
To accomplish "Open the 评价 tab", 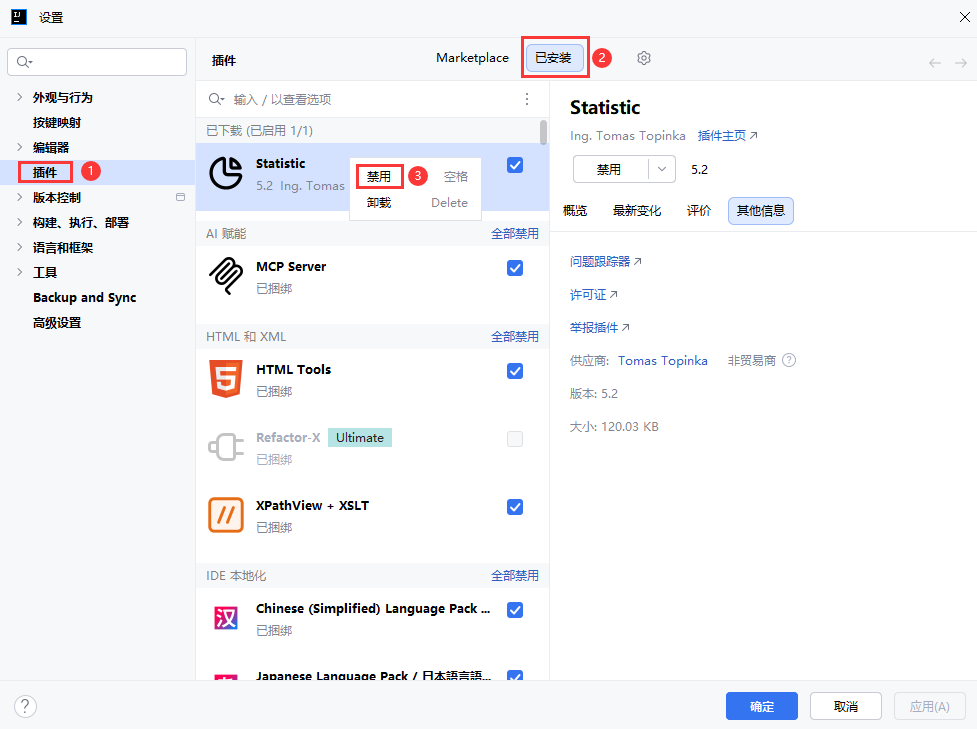I will pyautogui.click(x=699, y=211).
